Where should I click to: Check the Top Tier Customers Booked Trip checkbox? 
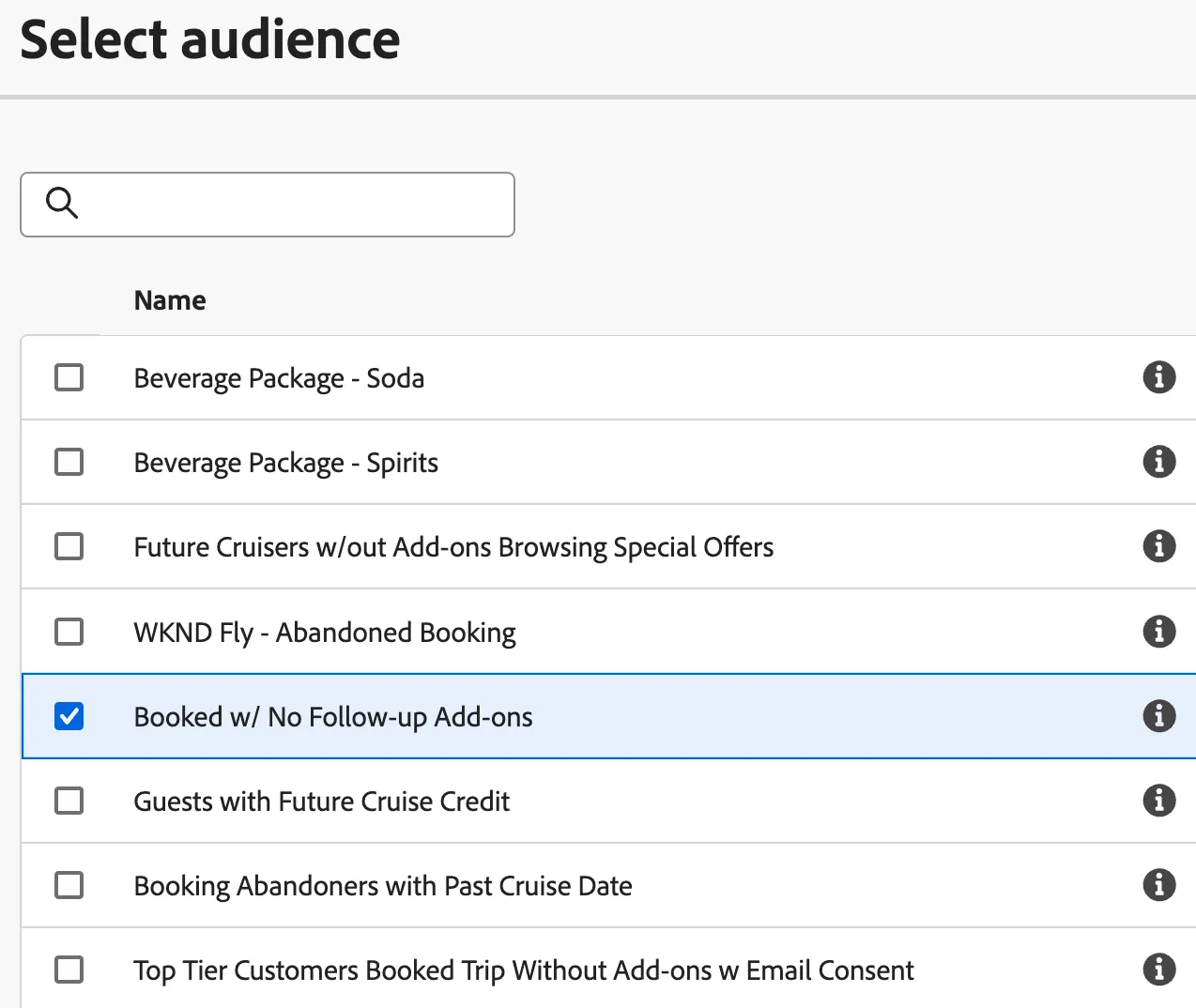pyautogui.click(x=69, y=970)
